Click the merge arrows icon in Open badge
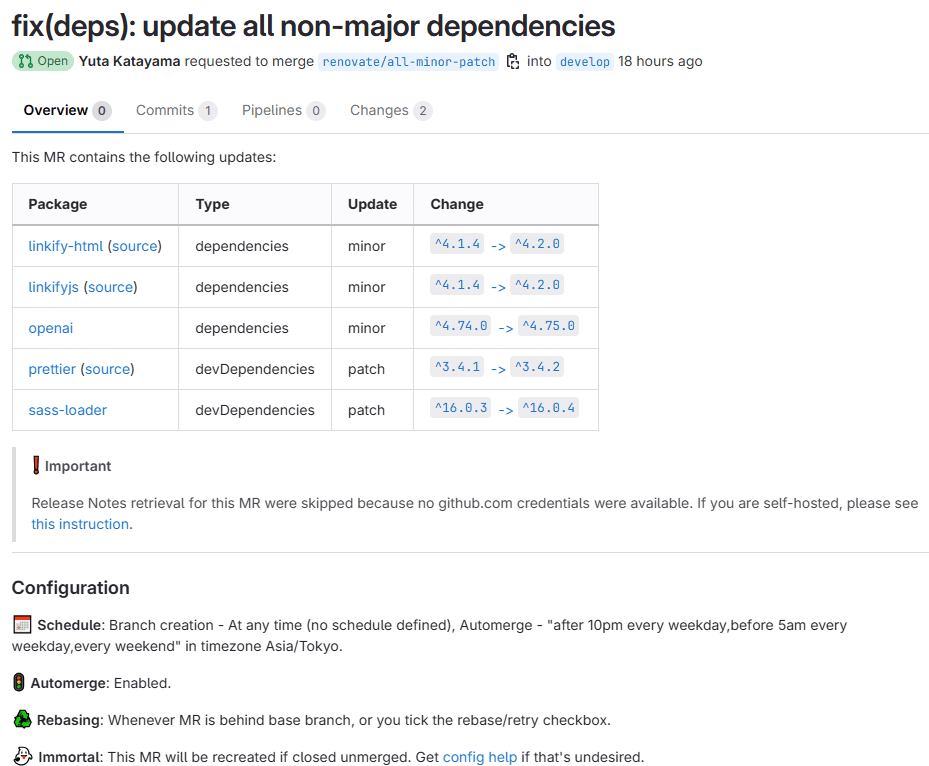Image resolution: width=929 pixels, height=766 pixels. click(x=23, y=61)
